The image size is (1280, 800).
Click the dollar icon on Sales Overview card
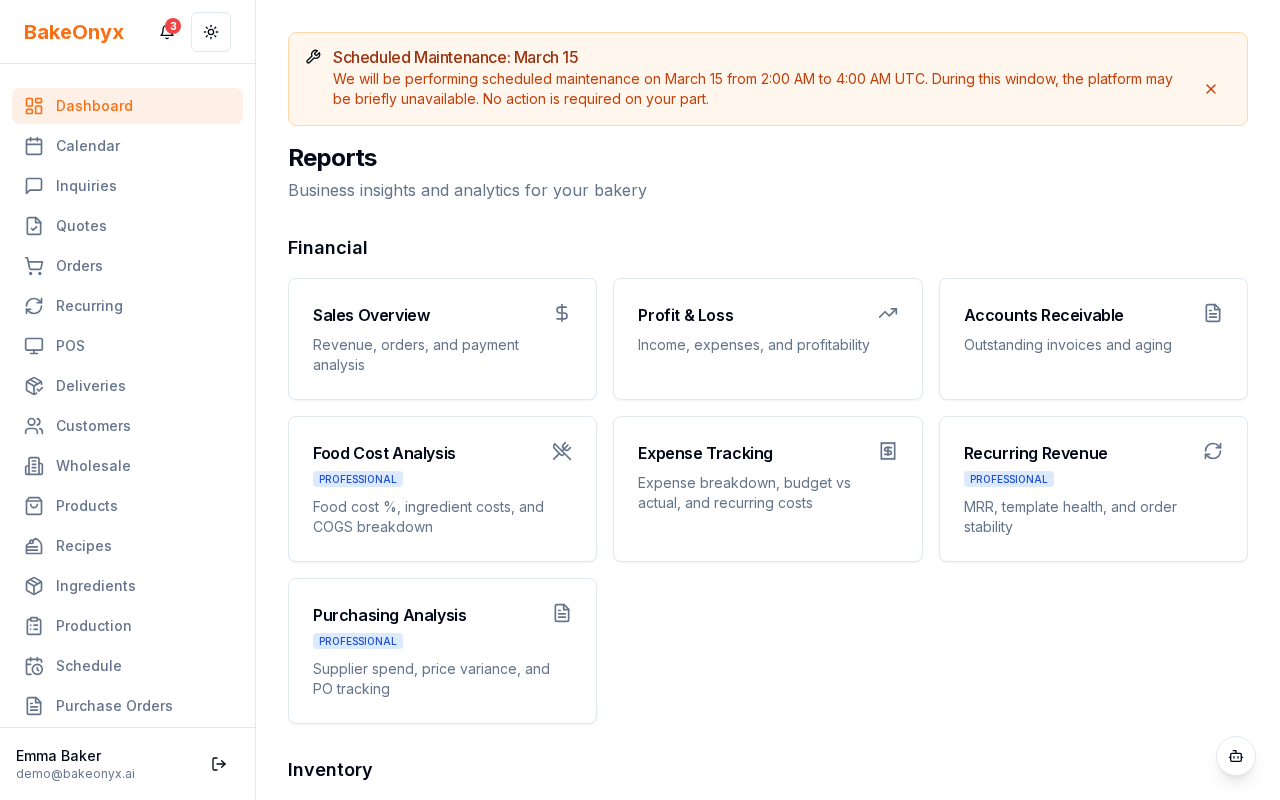pyautogui.click(x=562, y=313)
